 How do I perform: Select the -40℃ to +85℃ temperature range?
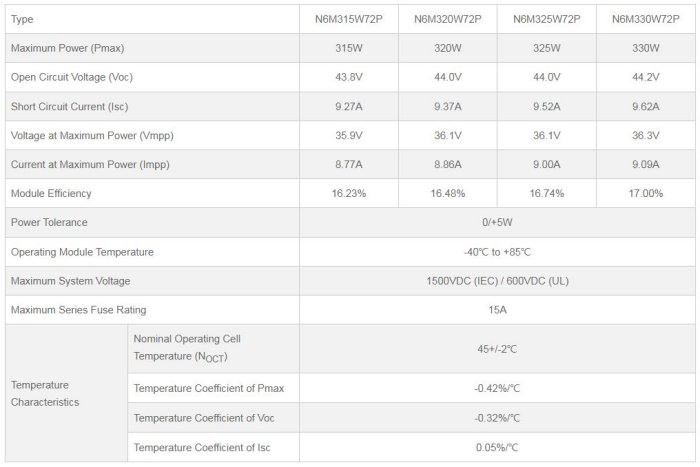click(x=497, y=252)
